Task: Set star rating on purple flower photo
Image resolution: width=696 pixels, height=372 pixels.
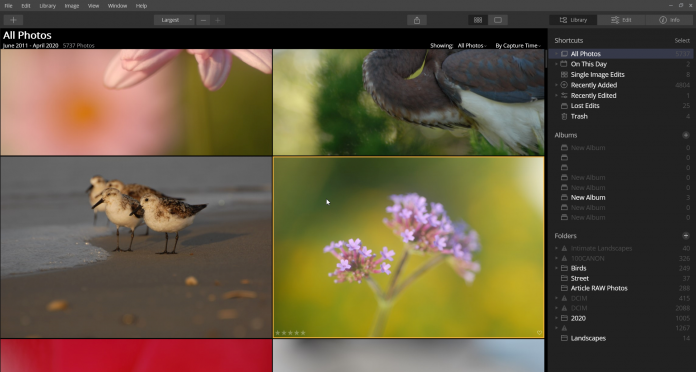Action: 290,332
